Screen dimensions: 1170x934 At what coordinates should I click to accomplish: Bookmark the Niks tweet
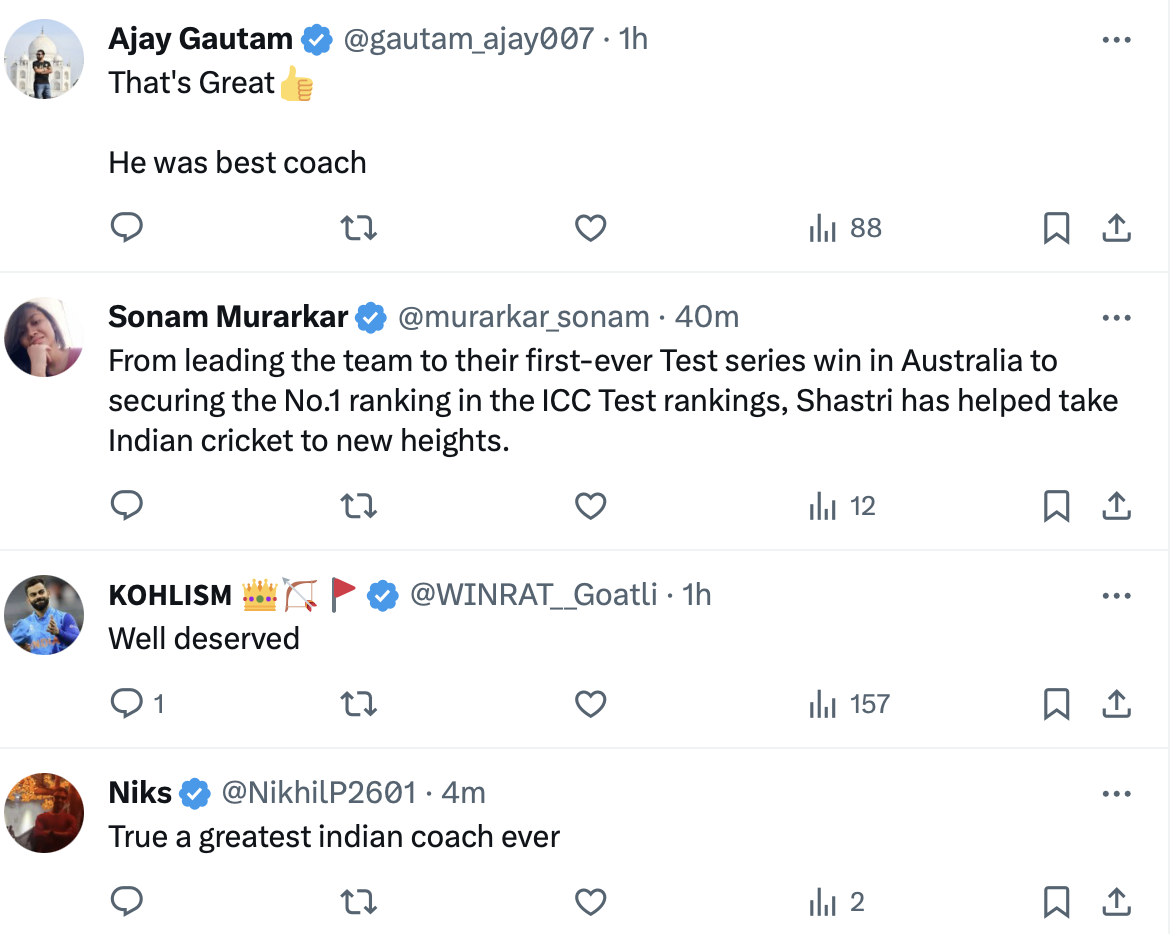pyautogui.click(x=1056, y=903)
